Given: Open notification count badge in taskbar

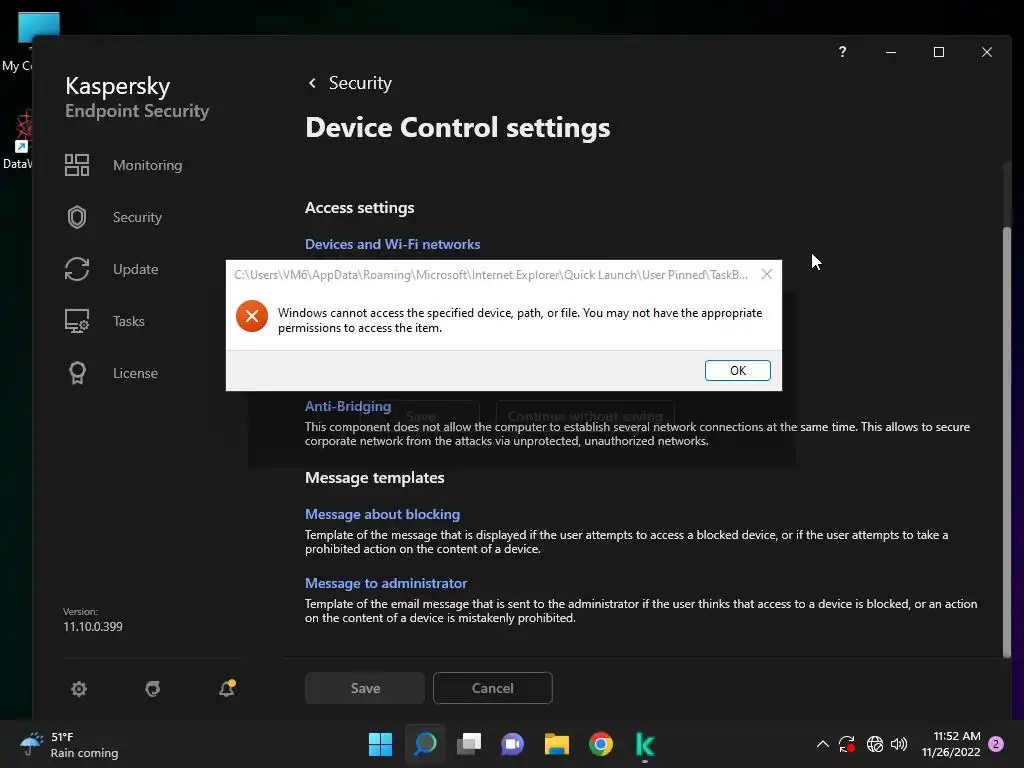Looking at the screenshot, I should click(x=996, y=744).
